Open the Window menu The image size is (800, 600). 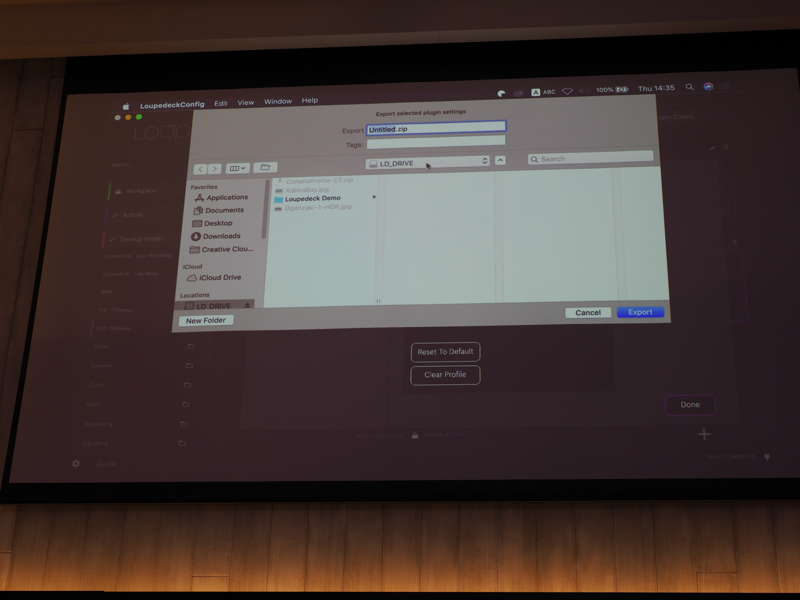[x=278, y=102]
